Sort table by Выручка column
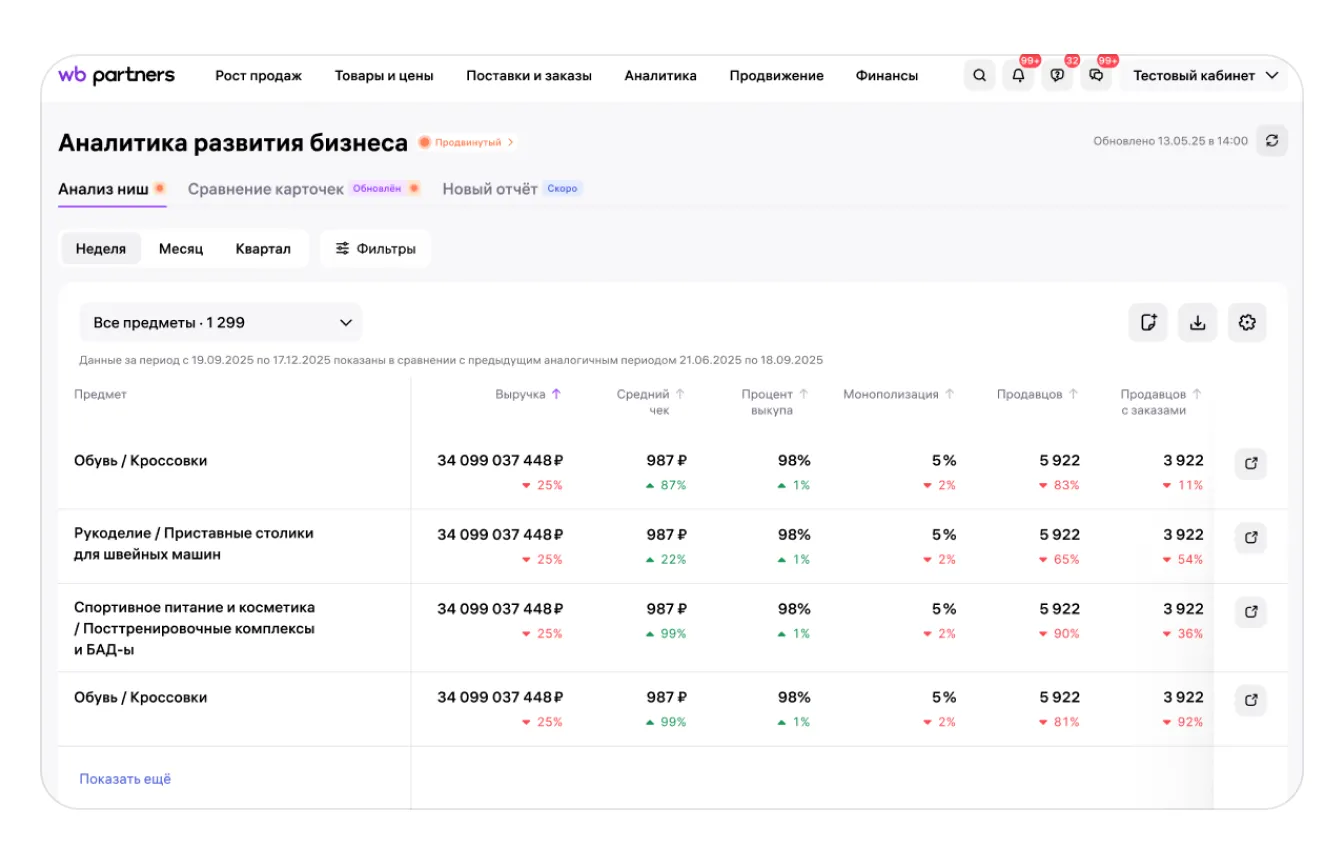This screenshot has height=864, width=1344. 528,394
